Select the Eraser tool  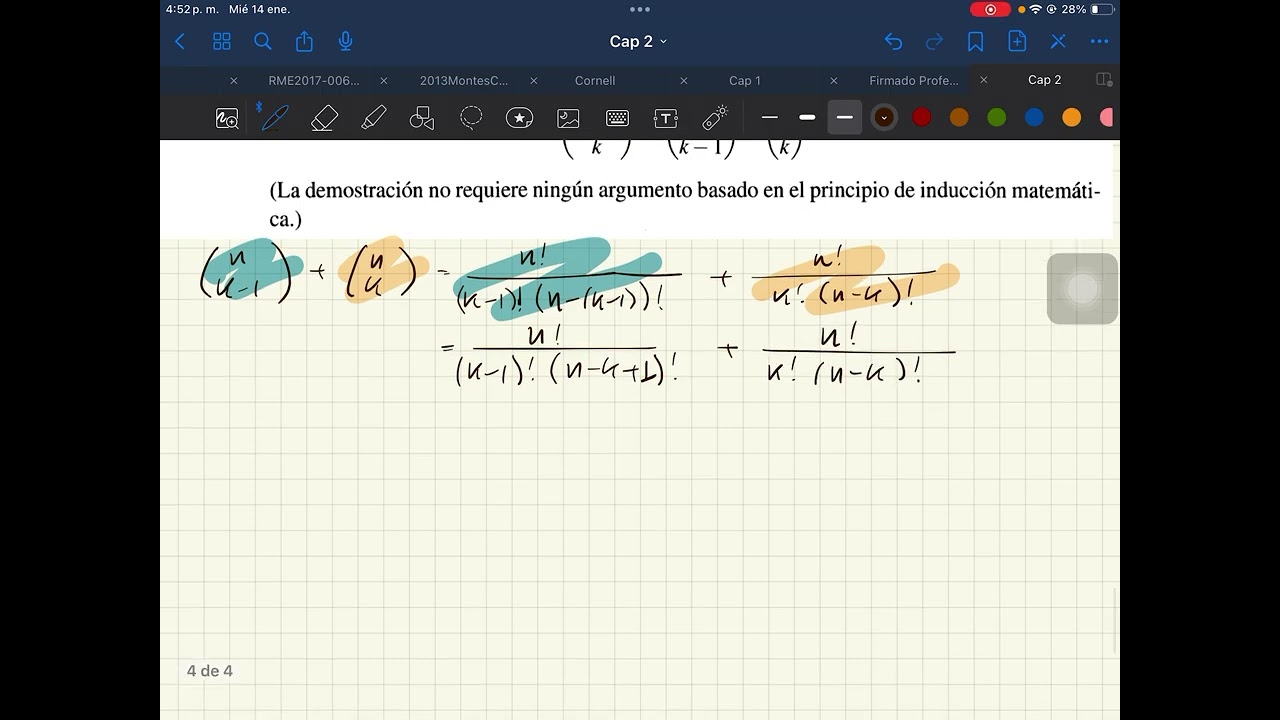pos(324,118)
